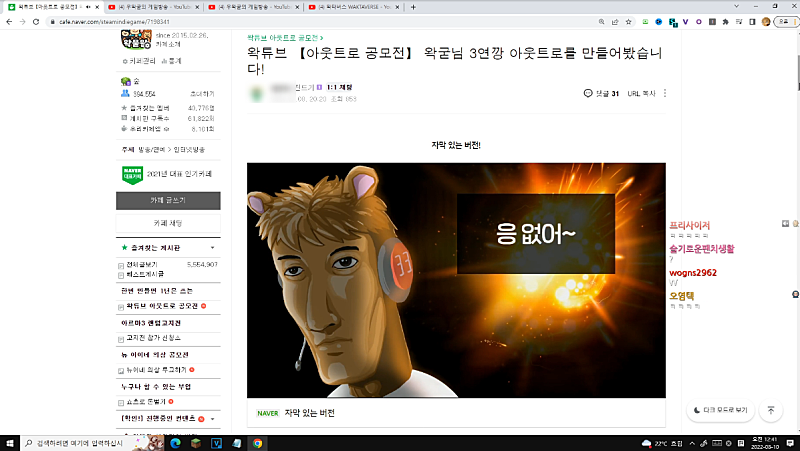Open the 통계 statistics link
The height and width of the screenshot is (451, 800).
(x=171, y=61)
